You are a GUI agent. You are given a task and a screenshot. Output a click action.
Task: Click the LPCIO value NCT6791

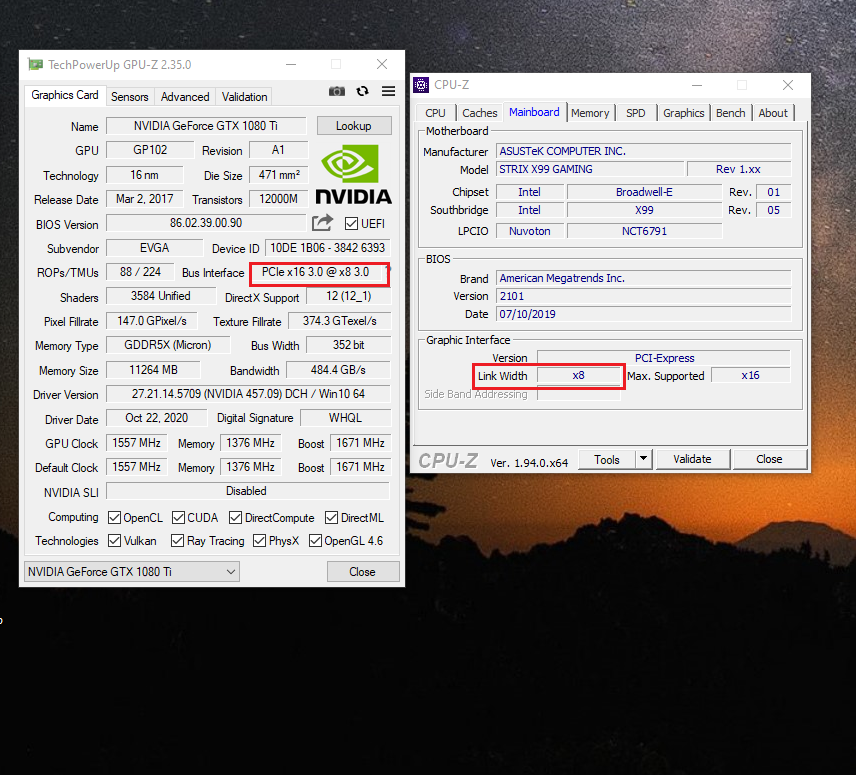point(644,231)
